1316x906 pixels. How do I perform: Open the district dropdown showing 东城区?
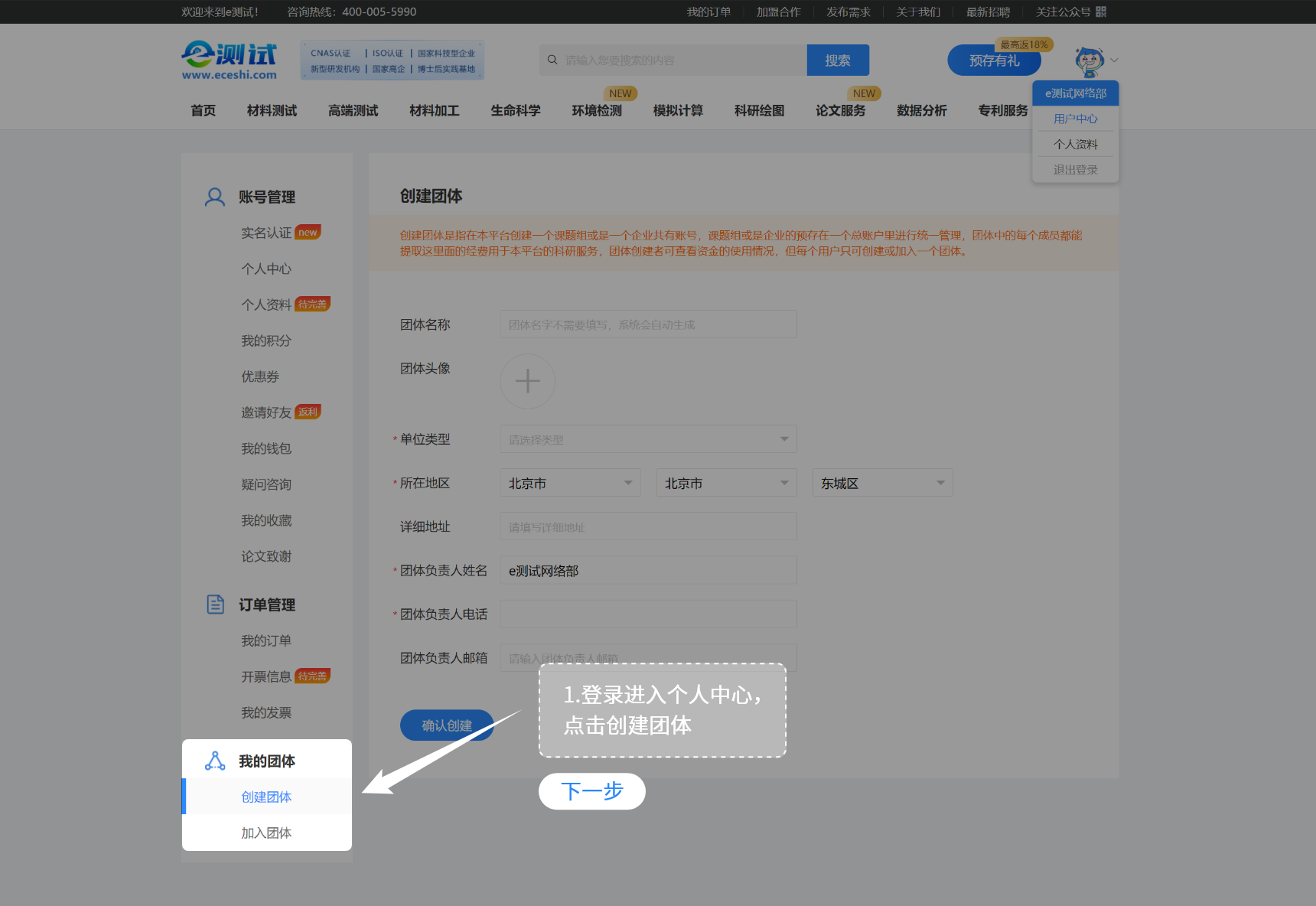point(881,482)
